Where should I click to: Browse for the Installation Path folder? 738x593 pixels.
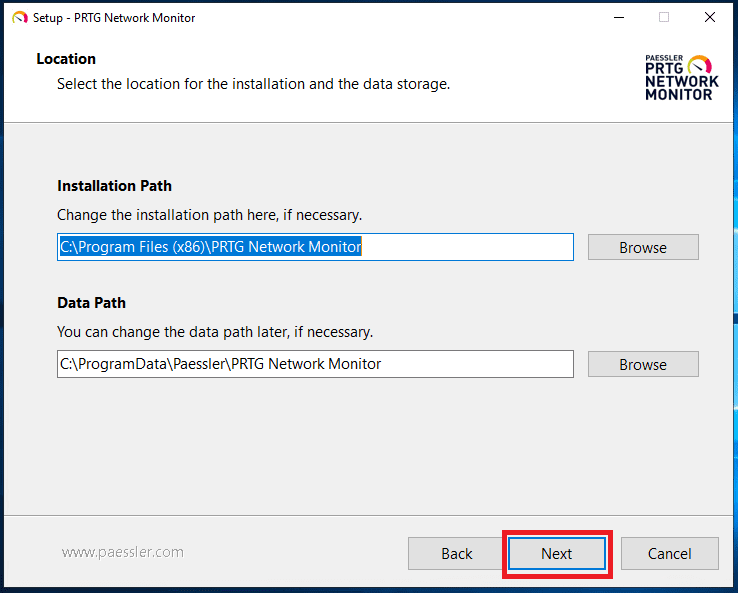coord(643,247)
